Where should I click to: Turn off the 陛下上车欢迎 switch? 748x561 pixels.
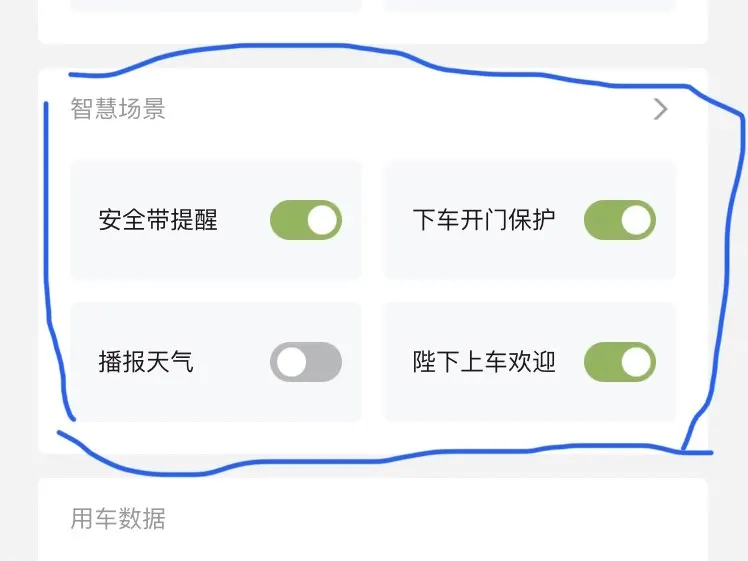(x=620, y=362)
